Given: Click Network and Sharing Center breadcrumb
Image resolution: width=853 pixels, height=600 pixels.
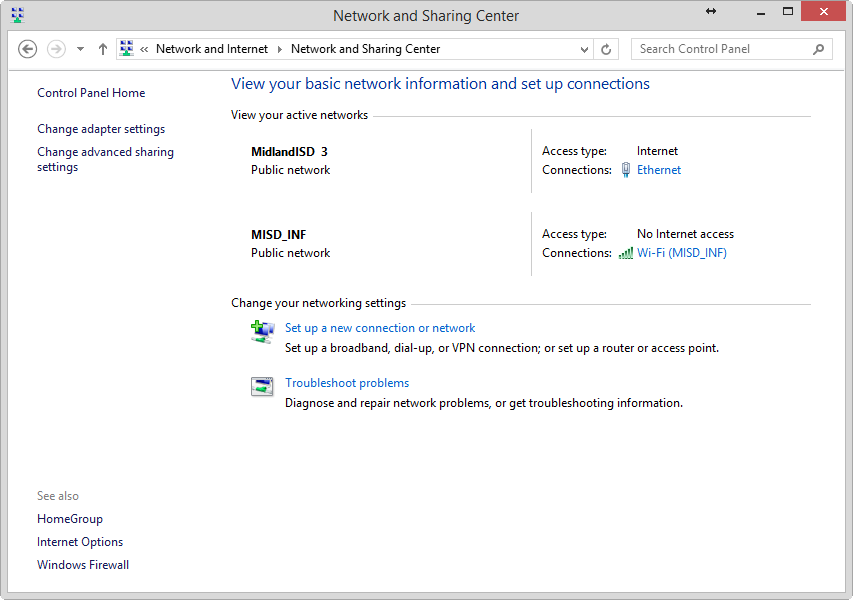Looking at the screenshot, I should tap(366, 49).
